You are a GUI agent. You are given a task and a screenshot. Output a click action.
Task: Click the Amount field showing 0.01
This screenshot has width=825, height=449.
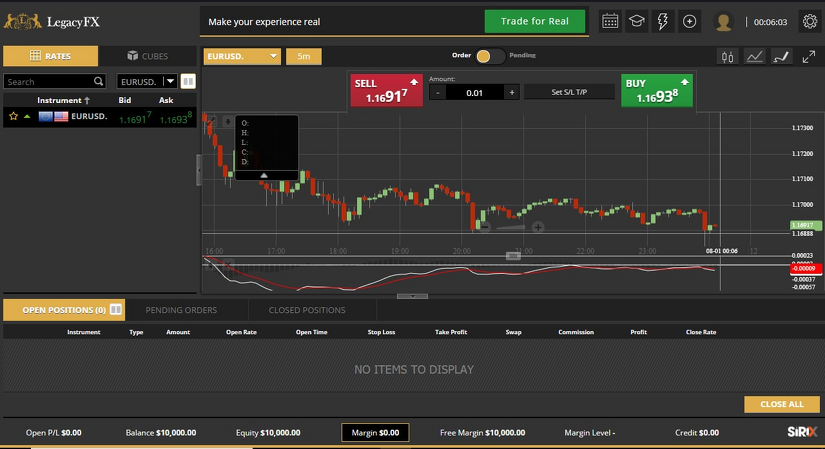[475, 93]
